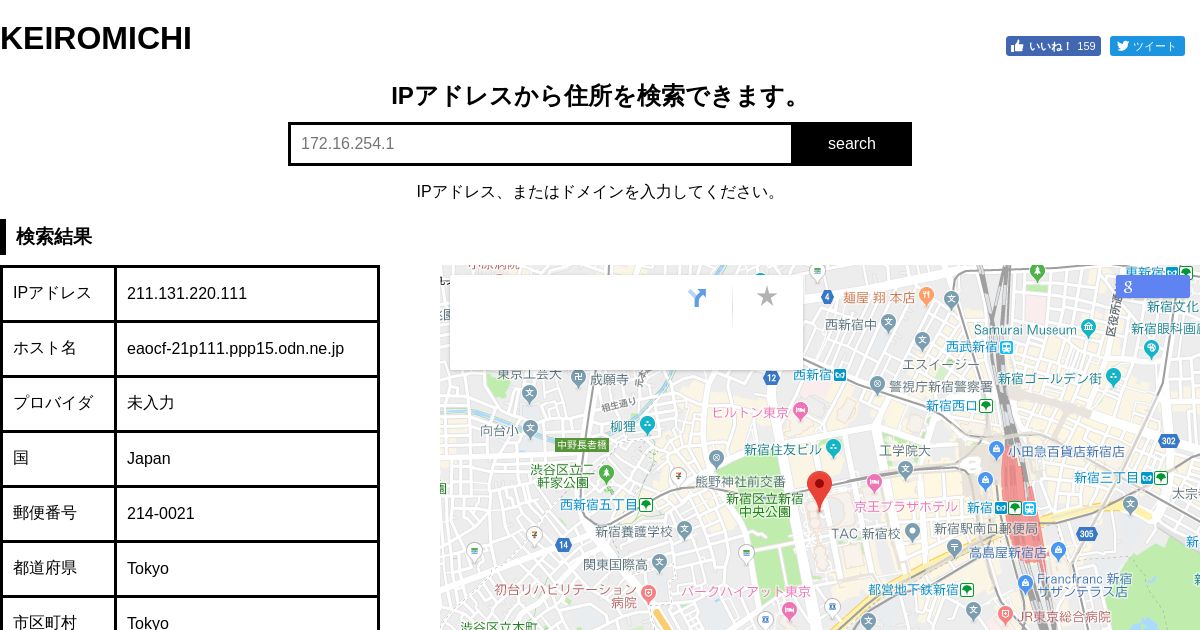Viewport: 1200px width, 630px height.
Task: Click the 新宿養護学校 school icon
Action: coord(684,530)
